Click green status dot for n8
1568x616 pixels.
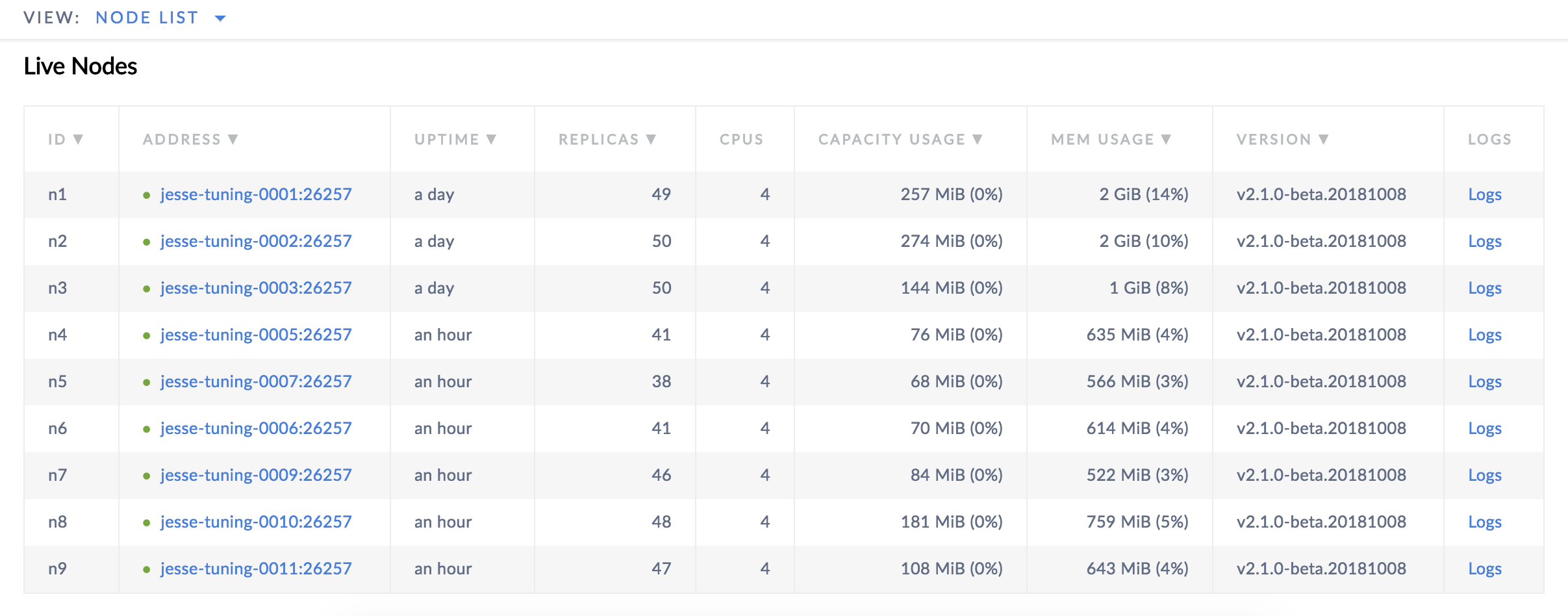(147, 522)
